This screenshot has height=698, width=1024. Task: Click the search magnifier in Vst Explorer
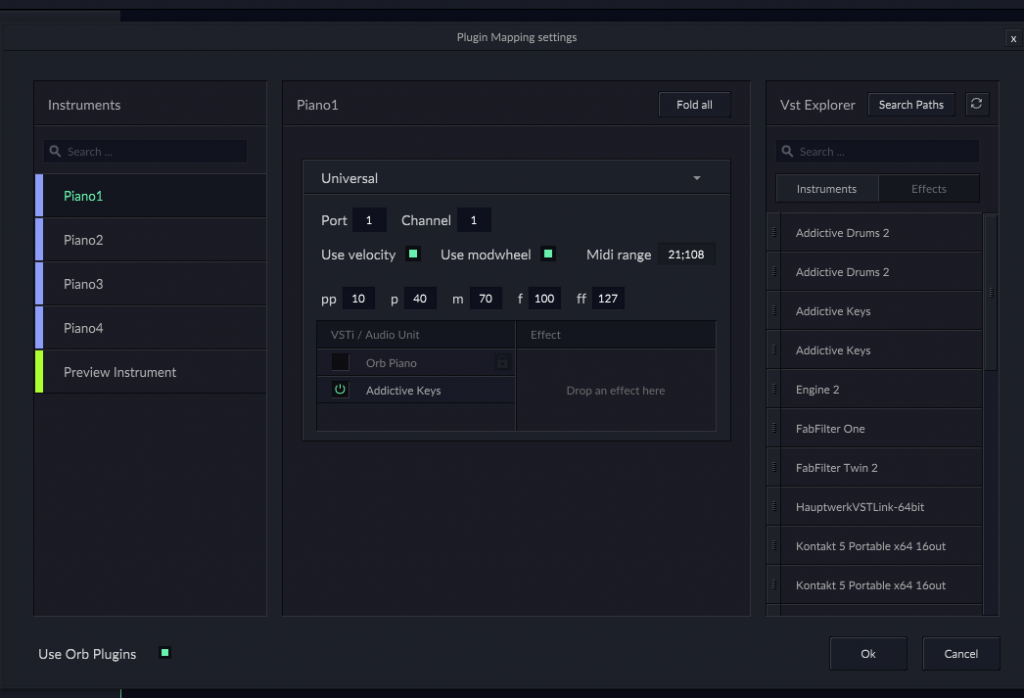[x=788, y=152]
